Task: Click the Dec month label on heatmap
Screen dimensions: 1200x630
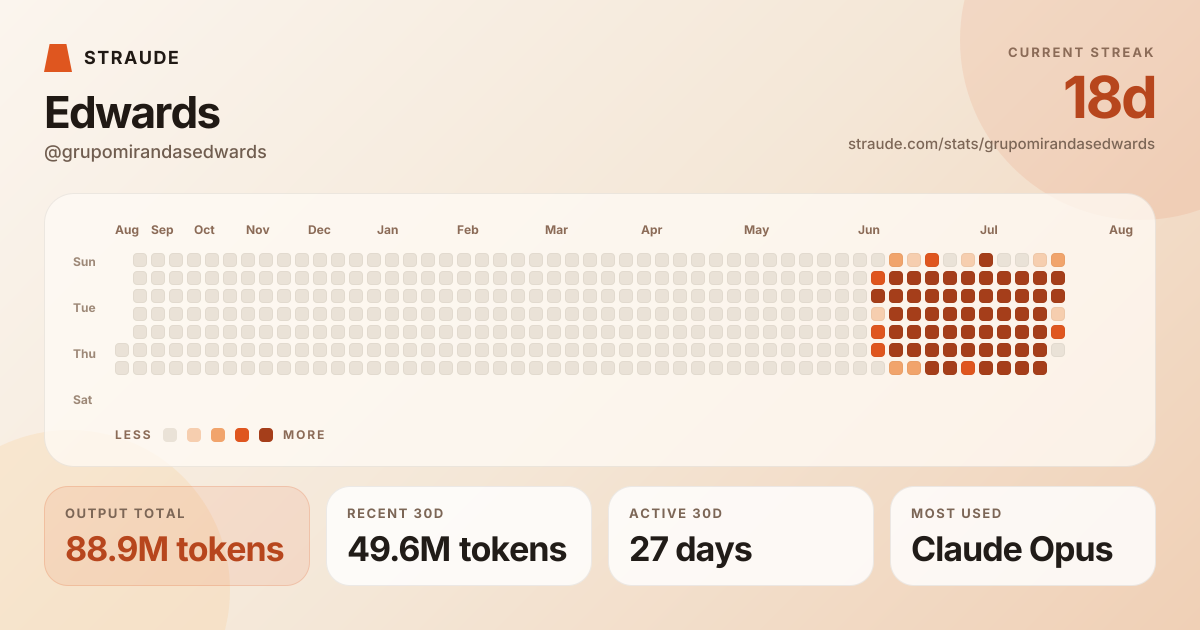Action: tap(319, 230)
